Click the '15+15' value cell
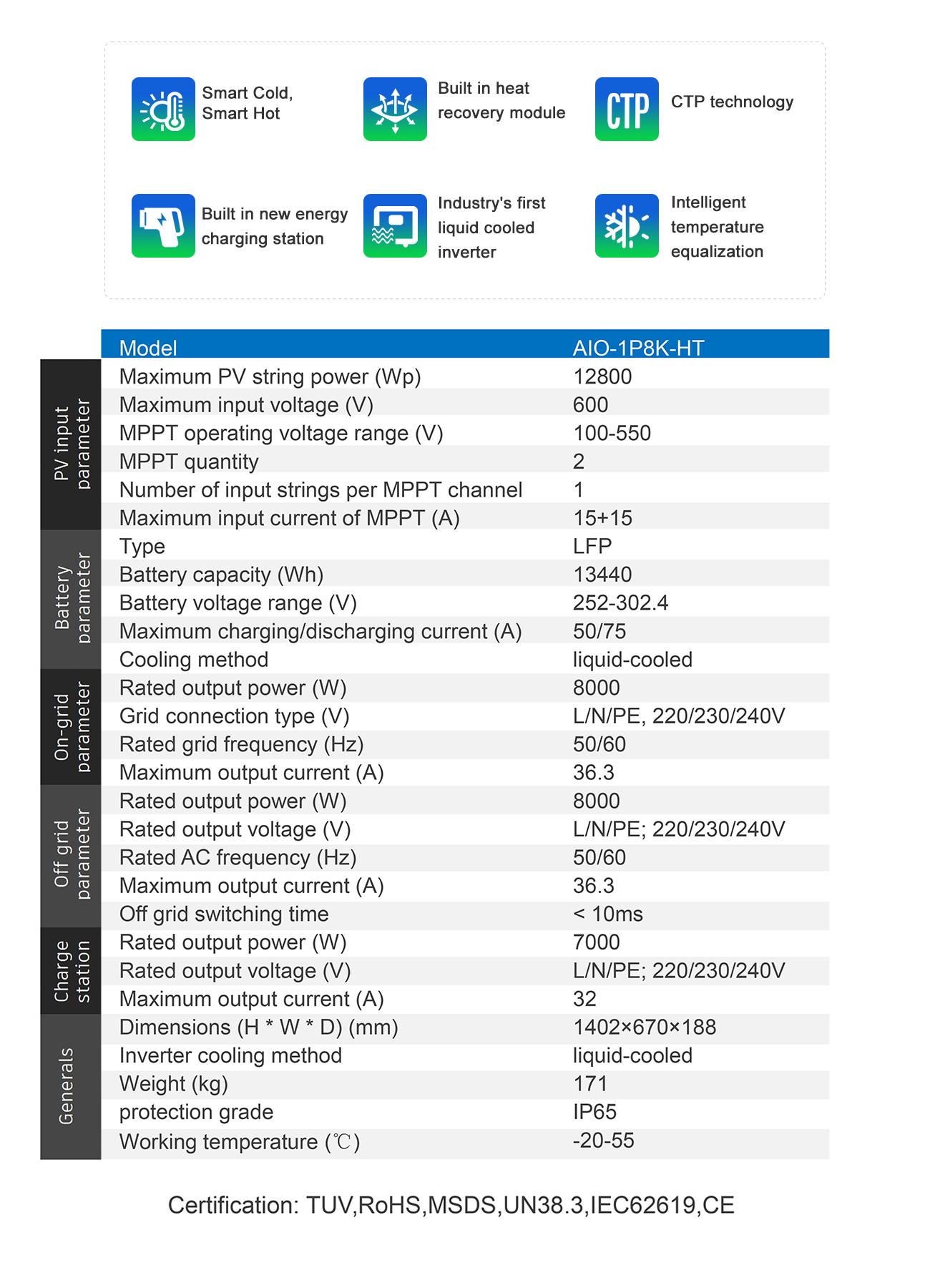This screenshot has height=1288, width=930. (x=603, y=518)
